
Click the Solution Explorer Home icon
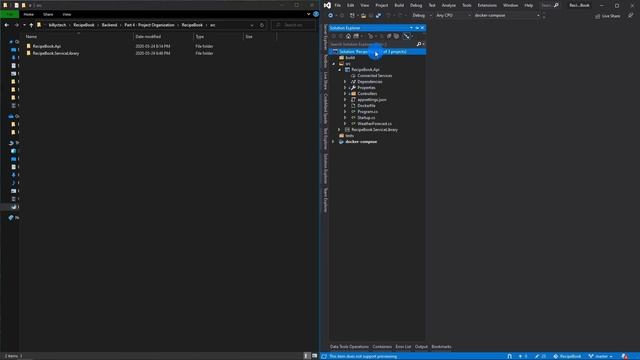tap(348, 36)
